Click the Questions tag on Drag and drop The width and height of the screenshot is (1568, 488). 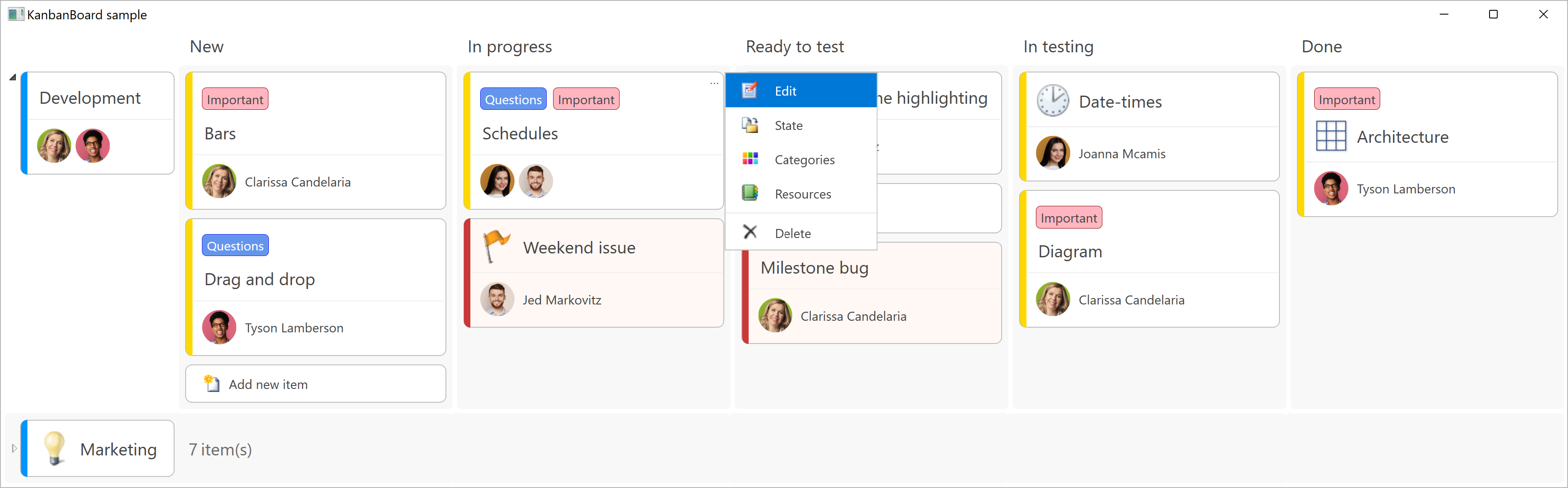235,246
